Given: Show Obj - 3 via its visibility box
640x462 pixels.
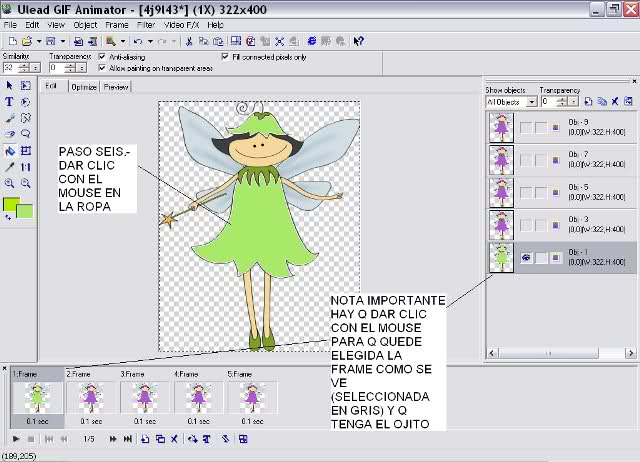Looking at the screenshot, I should 526,225.
